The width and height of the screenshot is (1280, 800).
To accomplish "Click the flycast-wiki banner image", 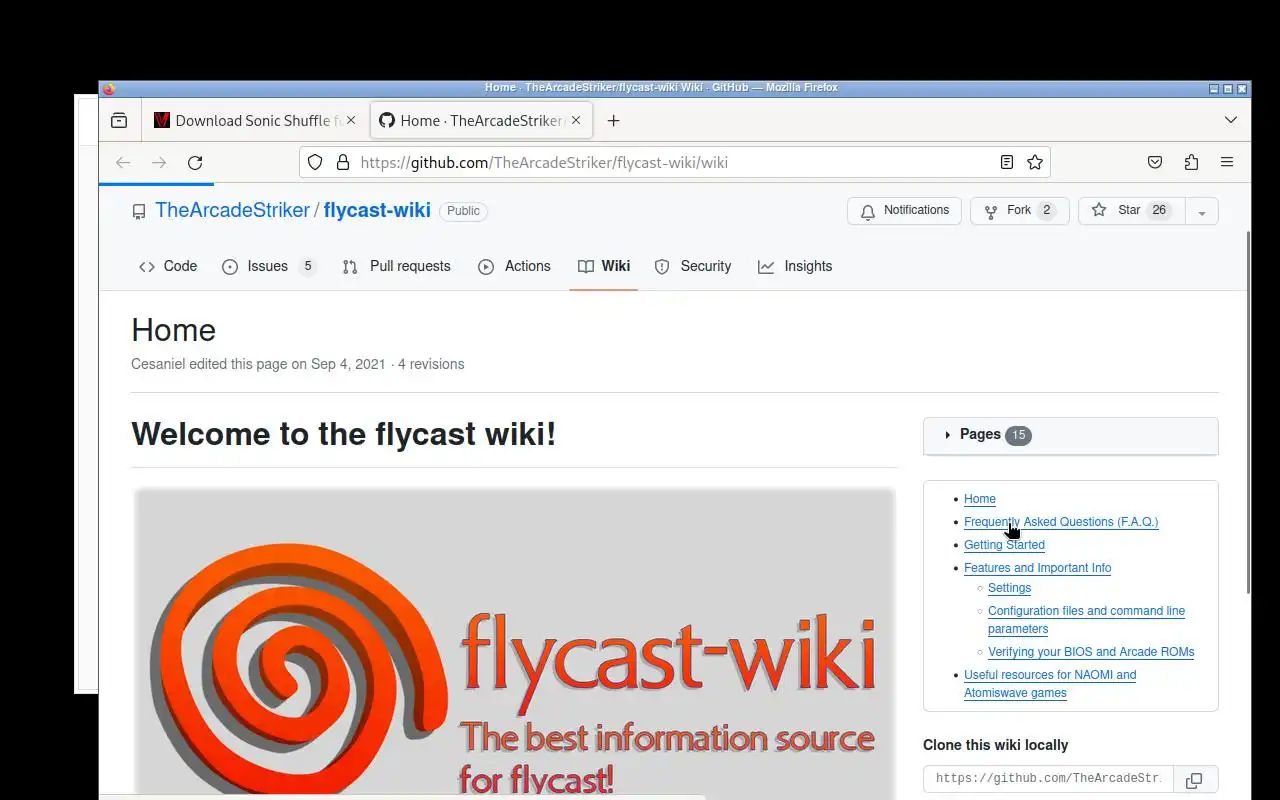I will pos(514,643).
